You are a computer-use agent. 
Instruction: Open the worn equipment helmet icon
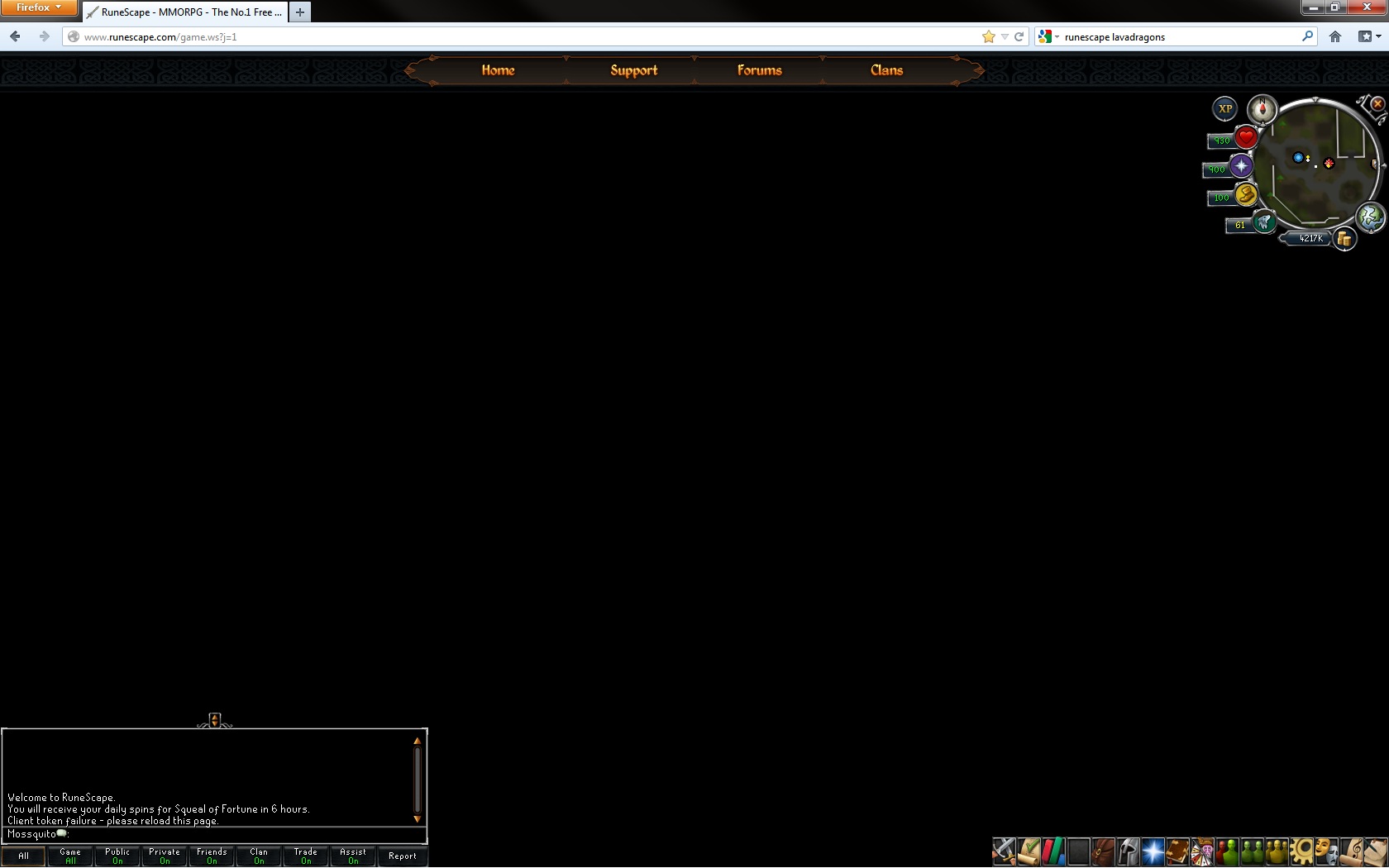[1128, 851]
